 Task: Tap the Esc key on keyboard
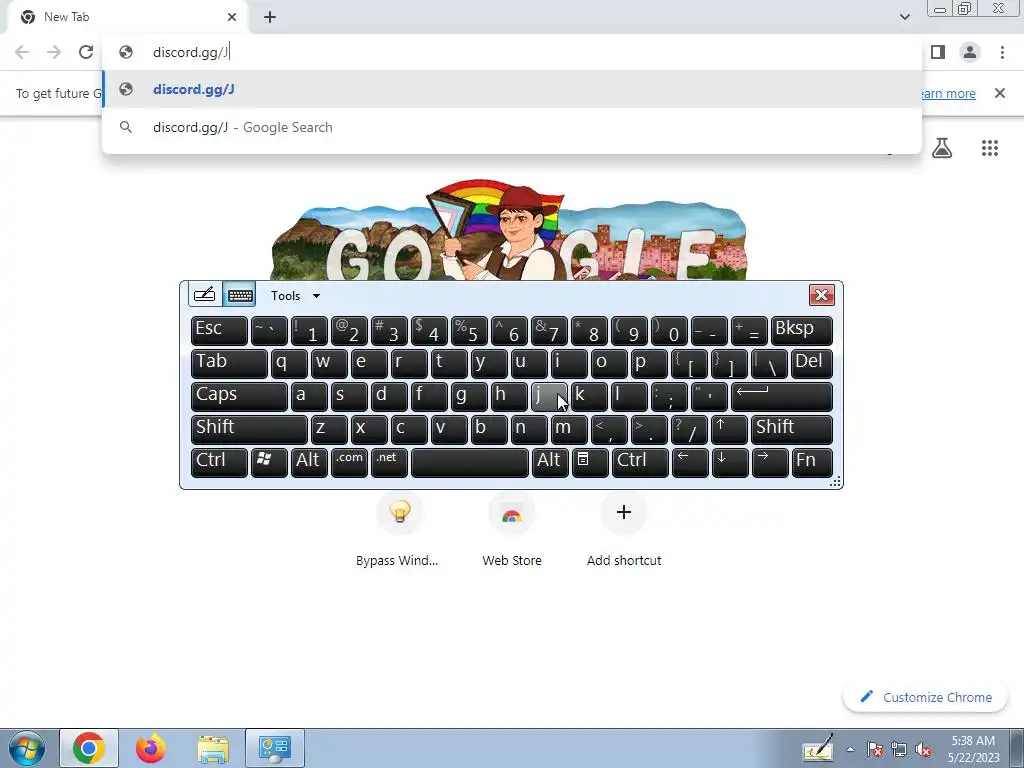point(219,331)
